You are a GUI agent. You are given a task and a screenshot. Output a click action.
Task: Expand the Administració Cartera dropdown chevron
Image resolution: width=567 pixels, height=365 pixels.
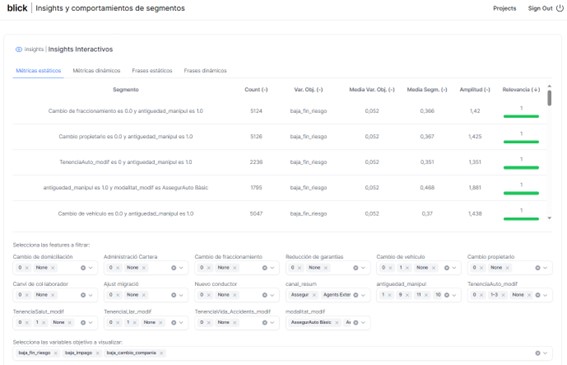coord(181,268)
